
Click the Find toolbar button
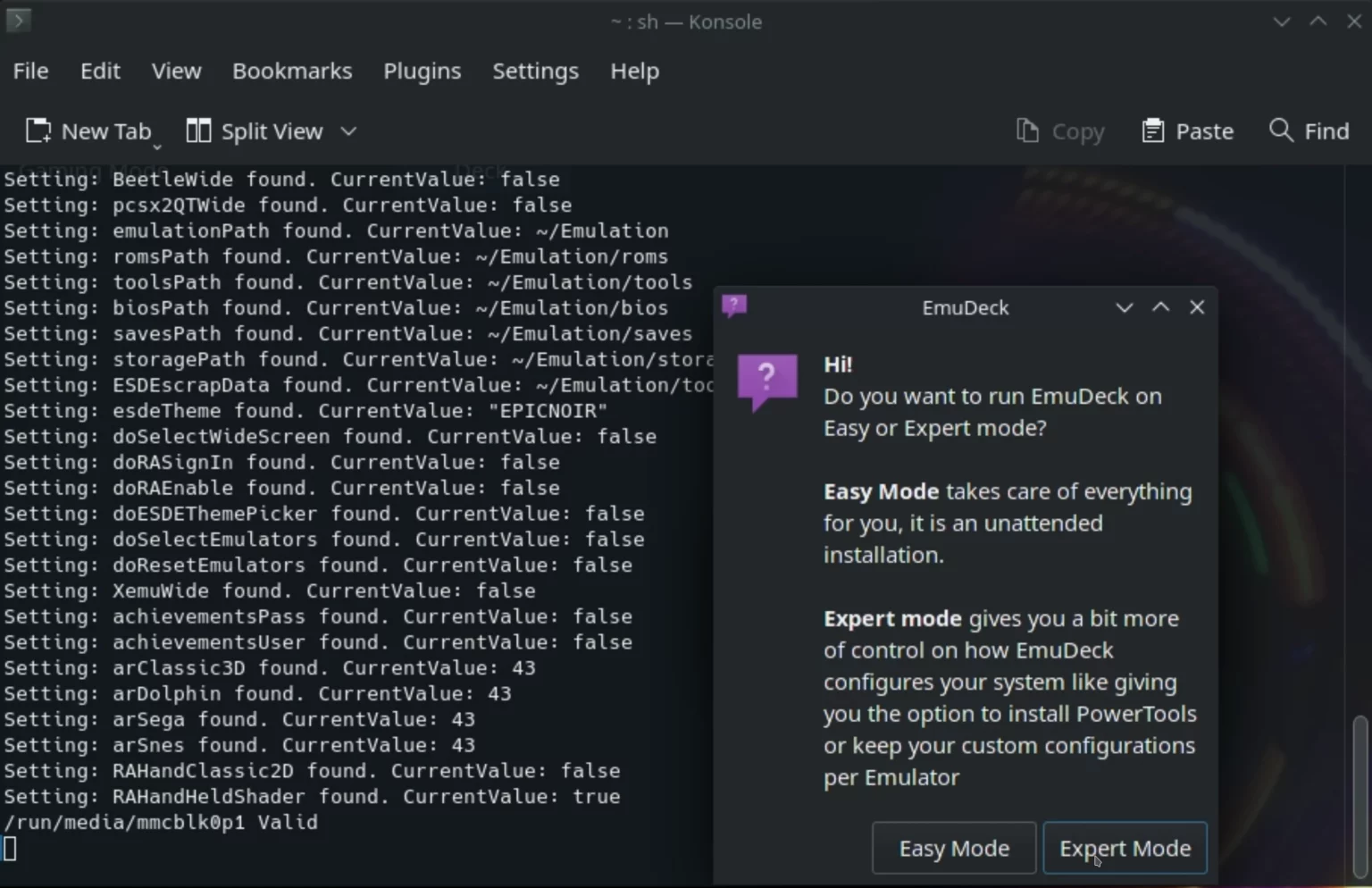1309,131
